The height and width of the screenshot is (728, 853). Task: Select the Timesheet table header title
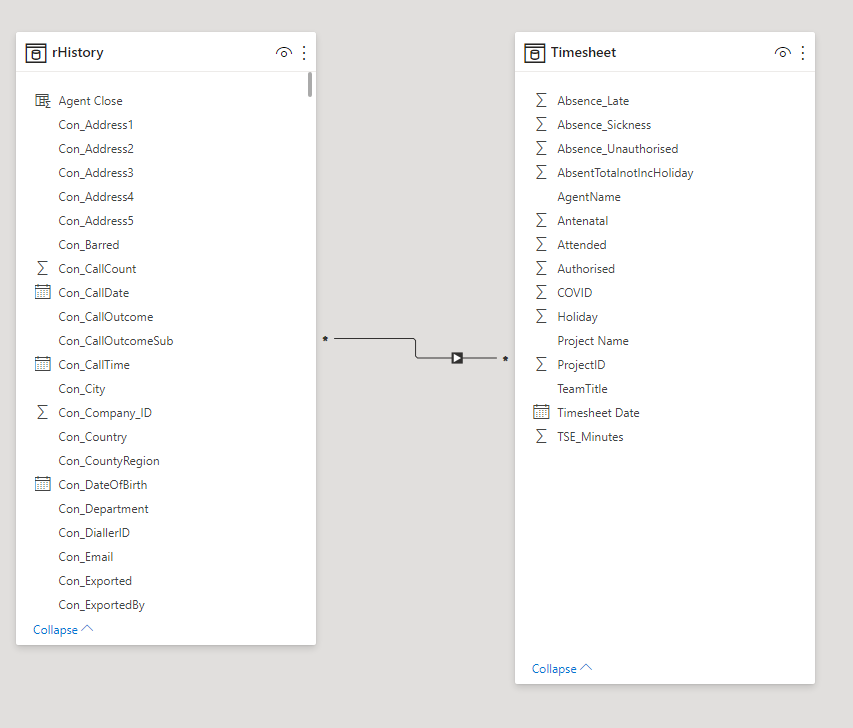click(583, 53)
